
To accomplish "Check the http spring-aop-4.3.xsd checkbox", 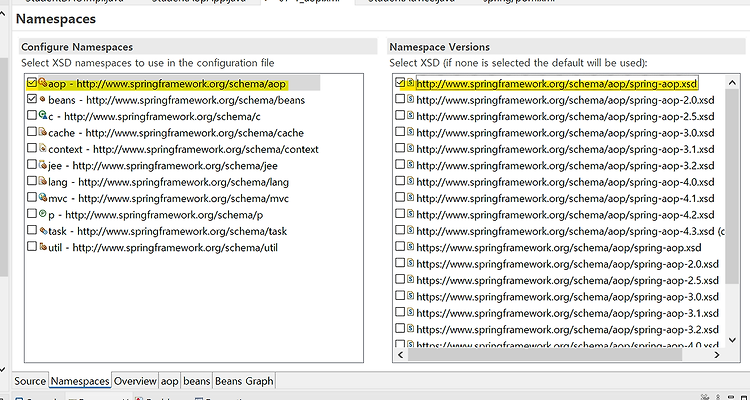I will tap(400, 230).
